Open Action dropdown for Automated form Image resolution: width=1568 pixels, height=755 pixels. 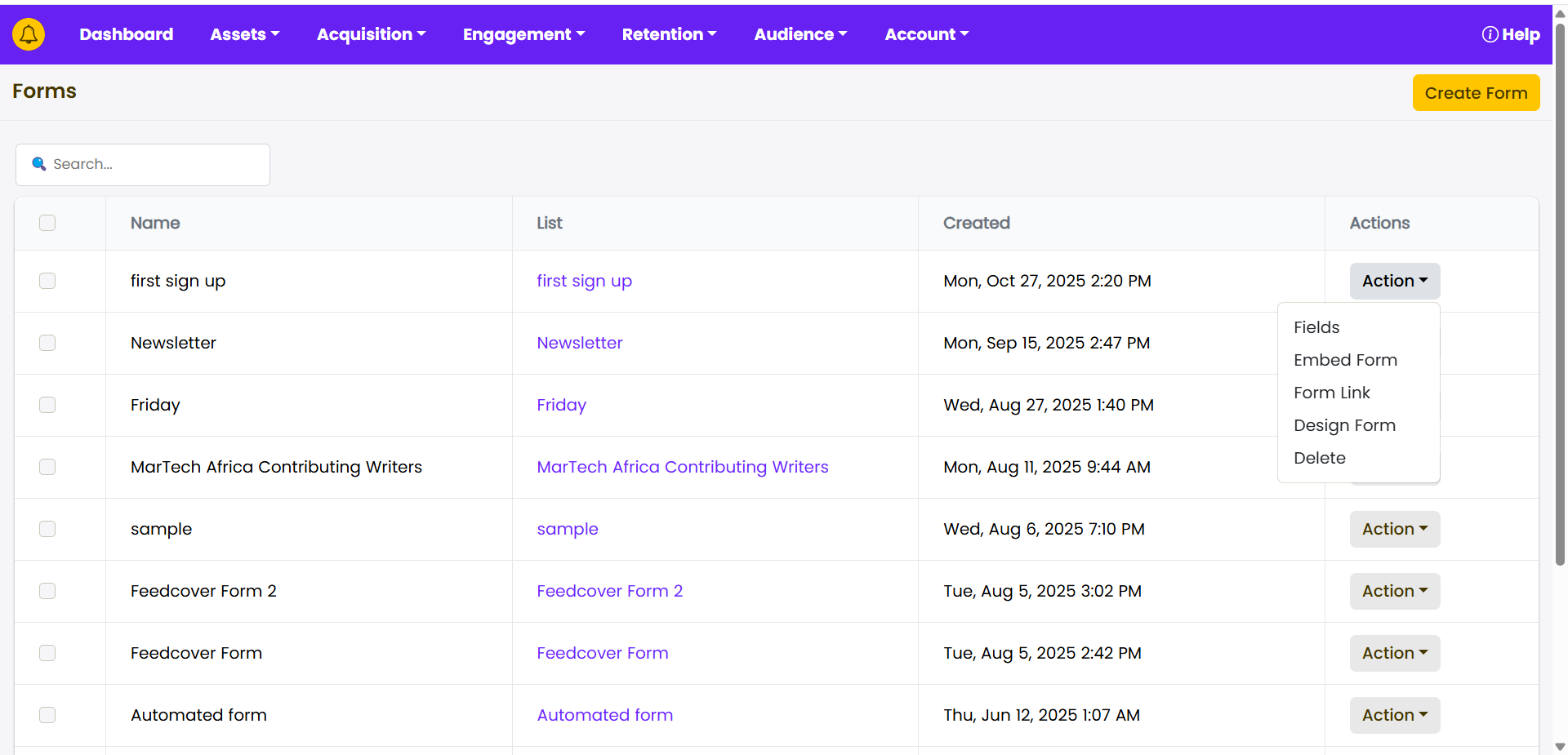[1394, 715]
